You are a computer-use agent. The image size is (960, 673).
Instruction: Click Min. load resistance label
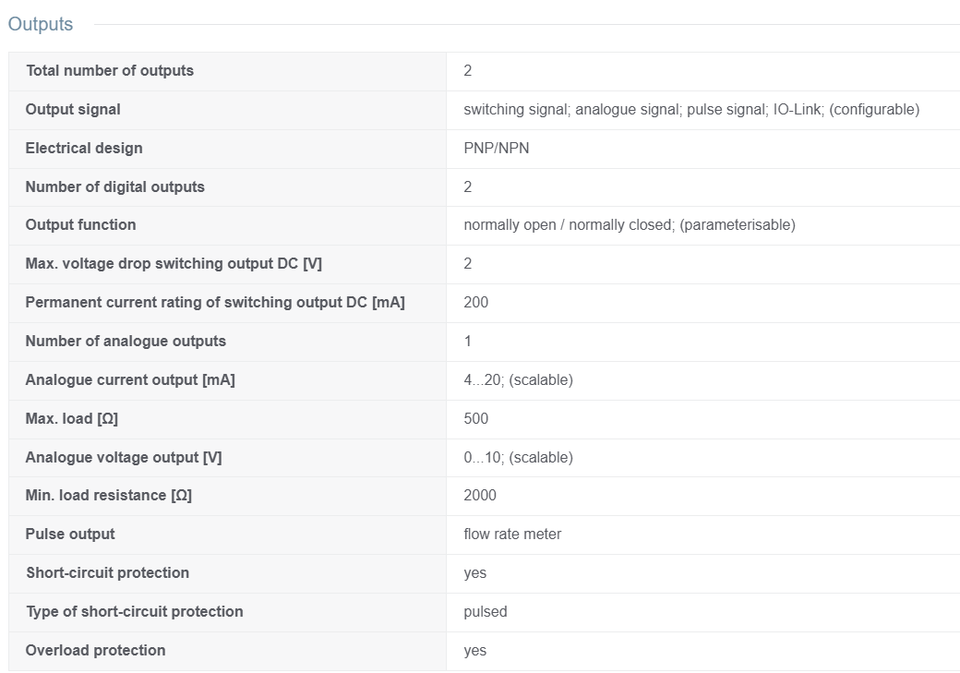pos(108,495)
